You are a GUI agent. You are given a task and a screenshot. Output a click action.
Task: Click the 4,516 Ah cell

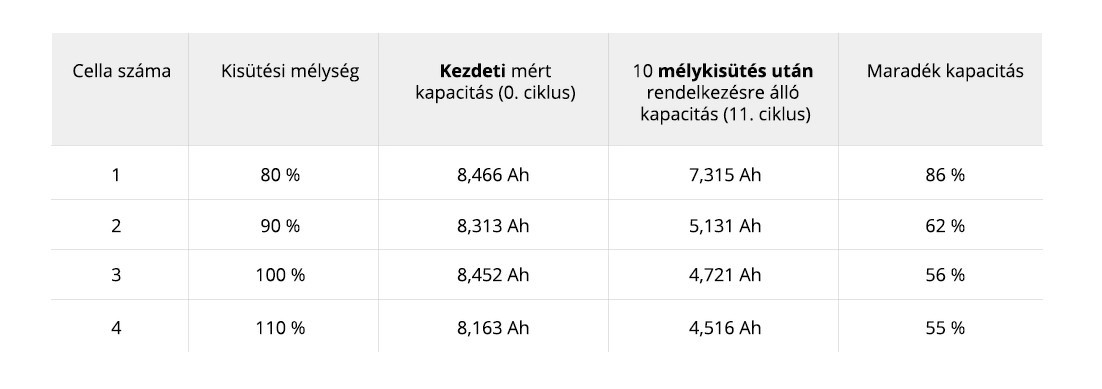(725, 328)
